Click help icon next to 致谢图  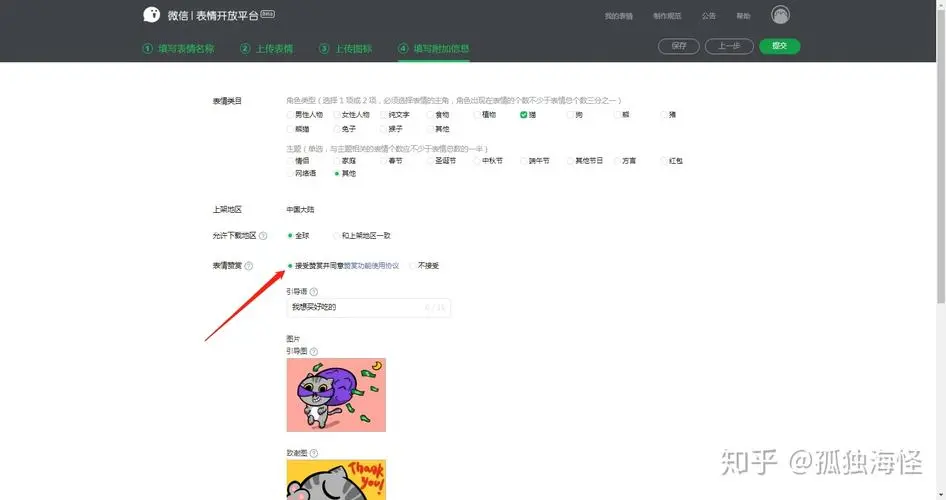coord(314,454)
